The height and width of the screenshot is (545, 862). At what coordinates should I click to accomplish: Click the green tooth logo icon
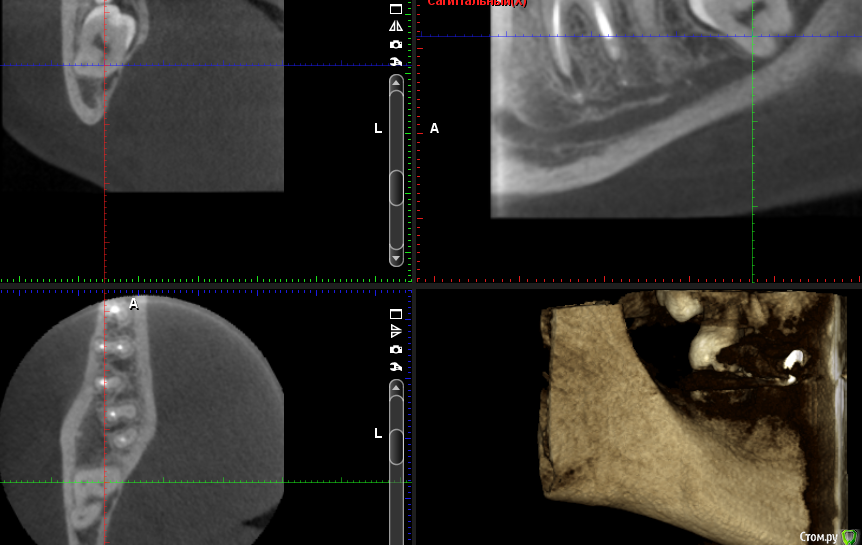[850, 537]
